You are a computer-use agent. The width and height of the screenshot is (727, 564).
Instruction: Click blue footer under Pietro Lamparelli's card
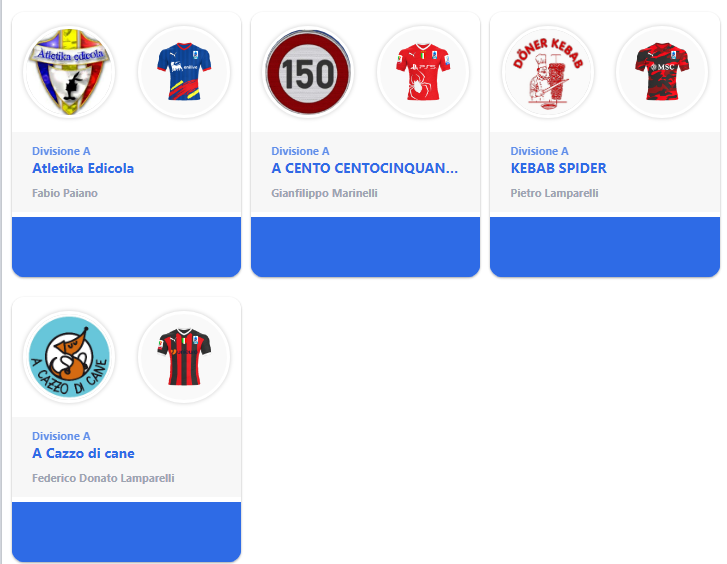coord(605,247)
